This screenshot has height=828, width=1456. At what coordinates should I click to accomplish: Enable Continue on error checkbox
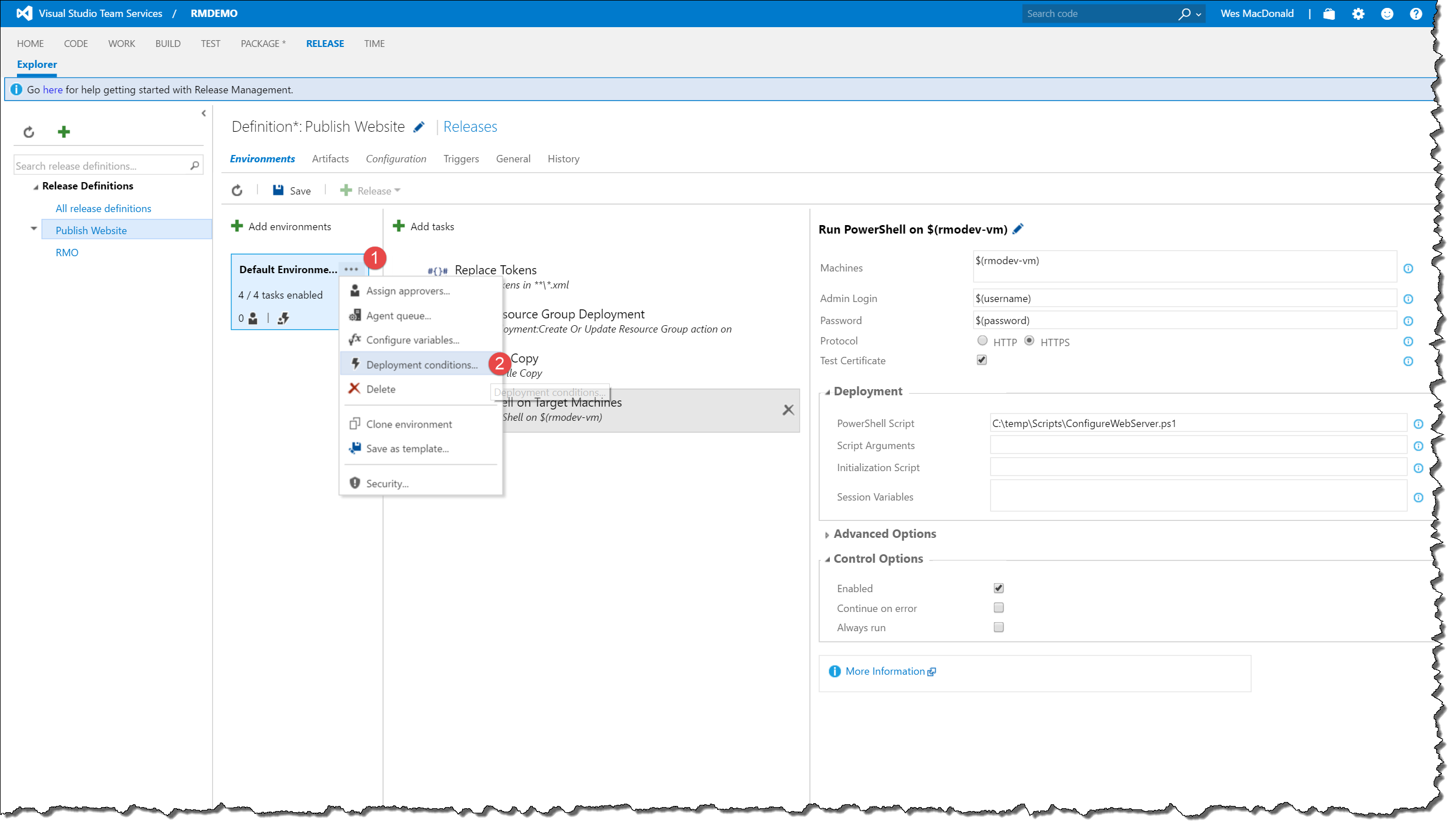998,608
